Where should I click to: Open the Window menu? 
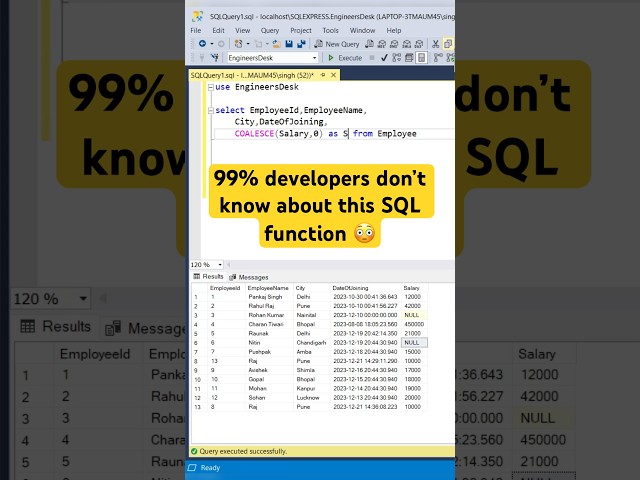[x=362, y=30]
